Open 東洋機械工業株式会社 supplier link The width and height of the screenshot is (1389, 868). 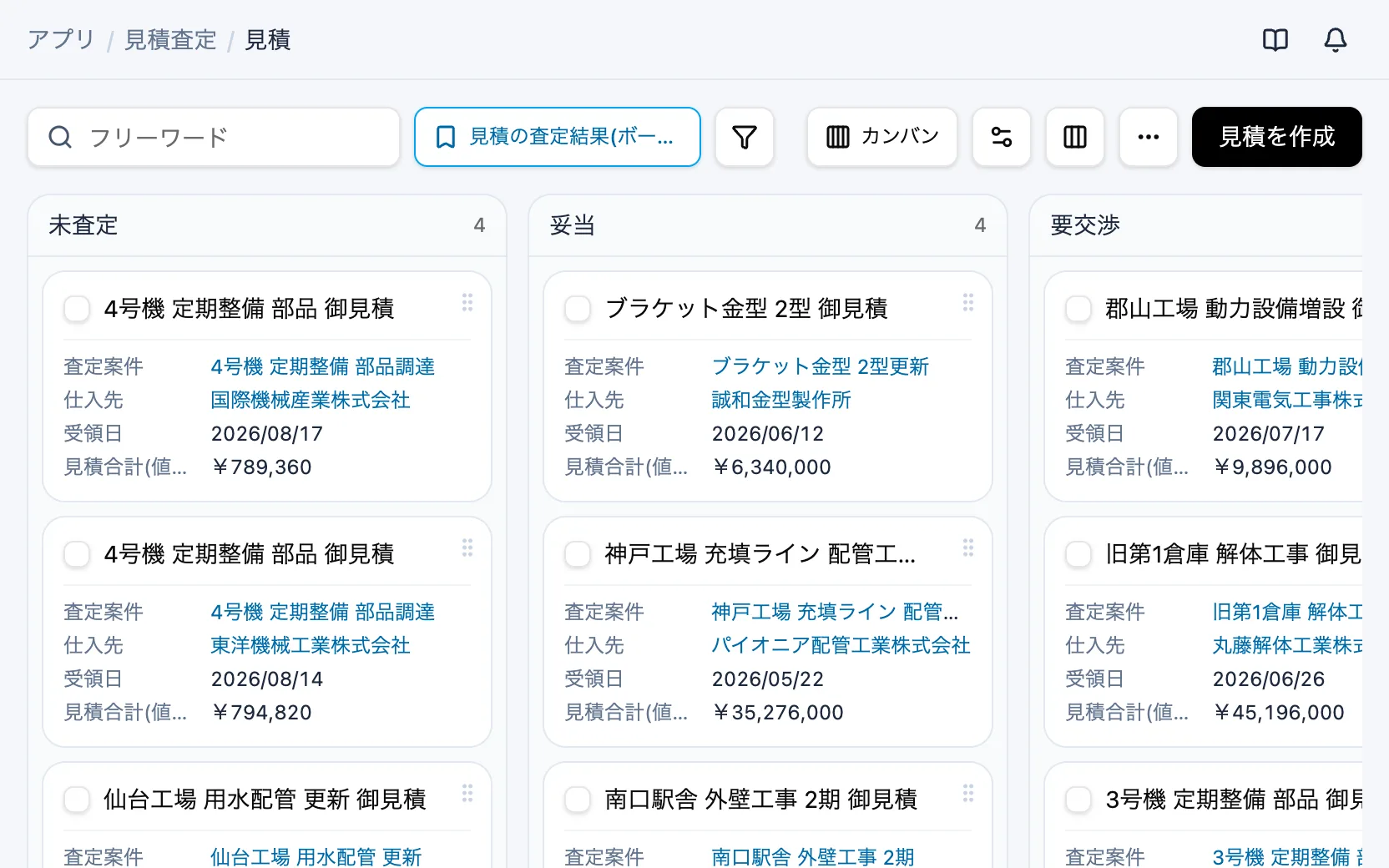tap(311, 645)
